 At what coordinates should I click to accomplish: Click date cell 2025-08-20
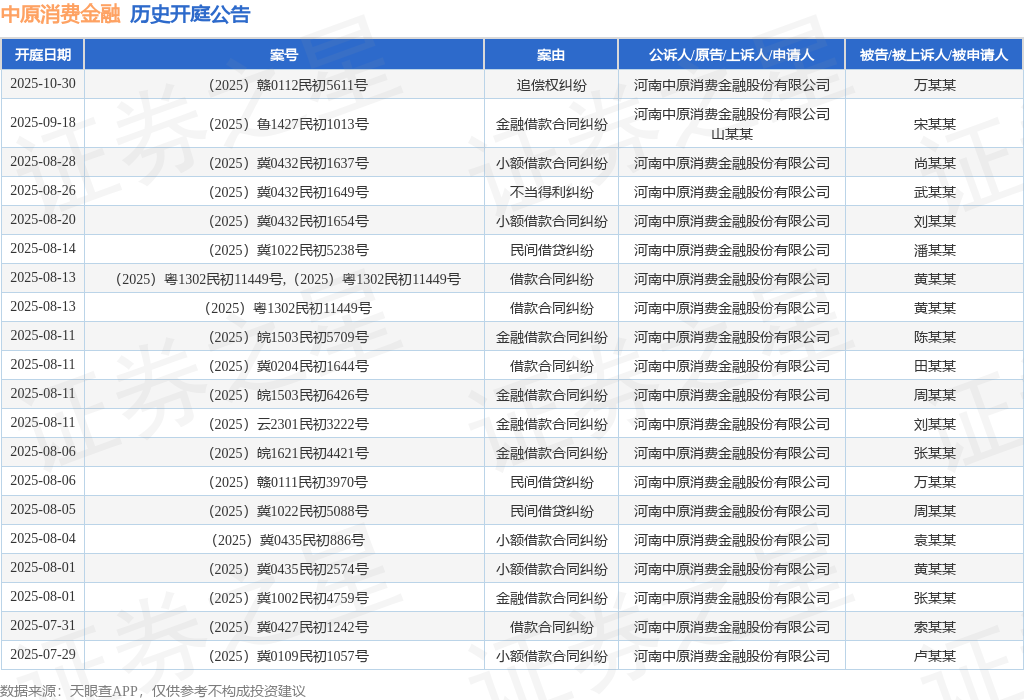[x=42, y=219]
